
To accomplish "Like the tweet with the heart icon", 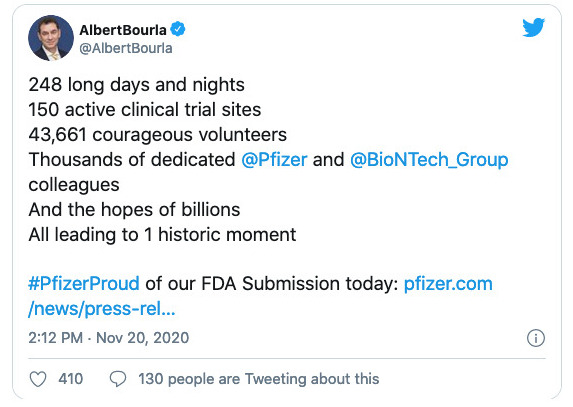I will [38, 379].
